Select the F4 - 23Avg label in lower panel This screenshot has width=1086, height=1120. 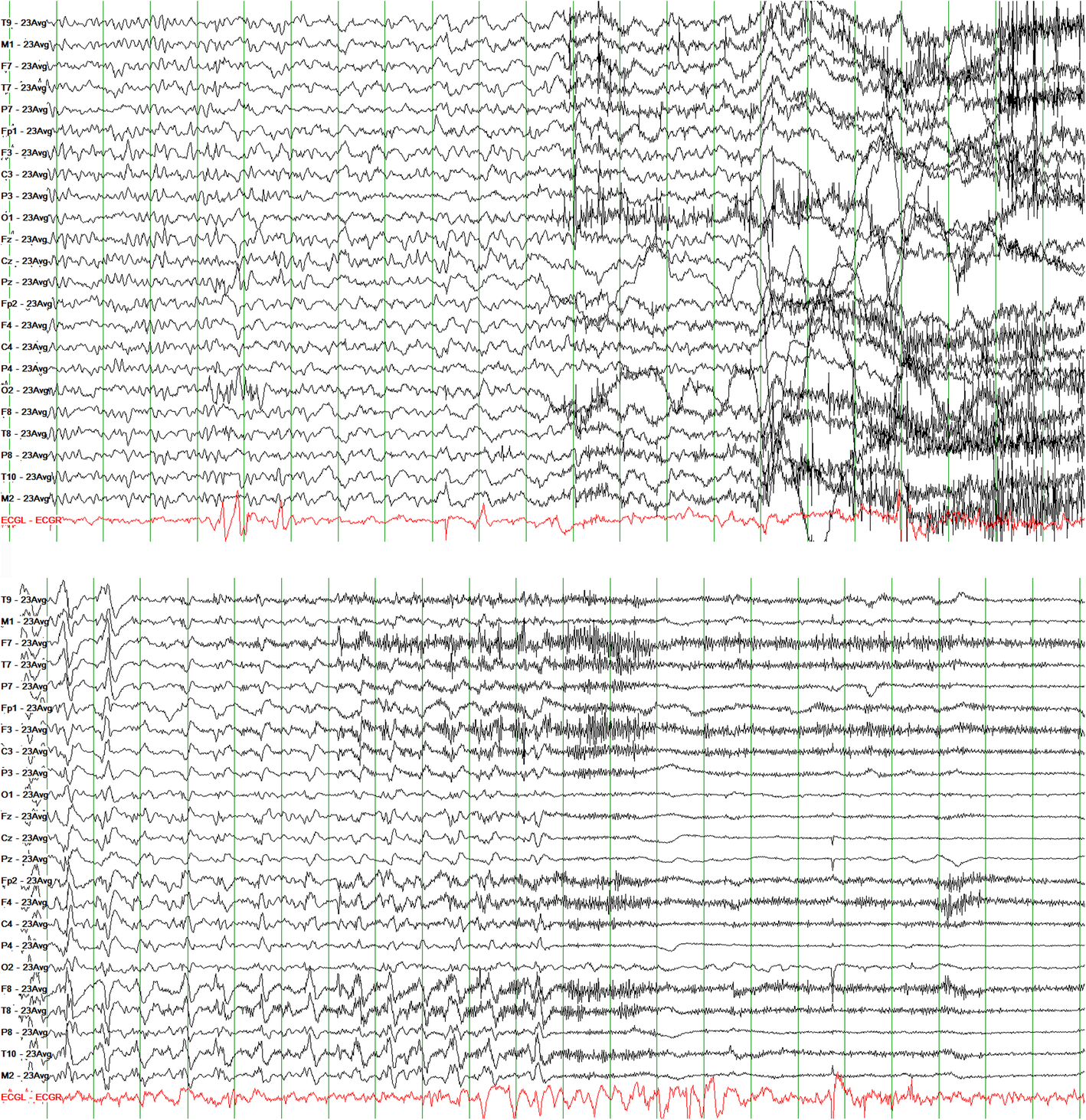click(x=24, y=903)
